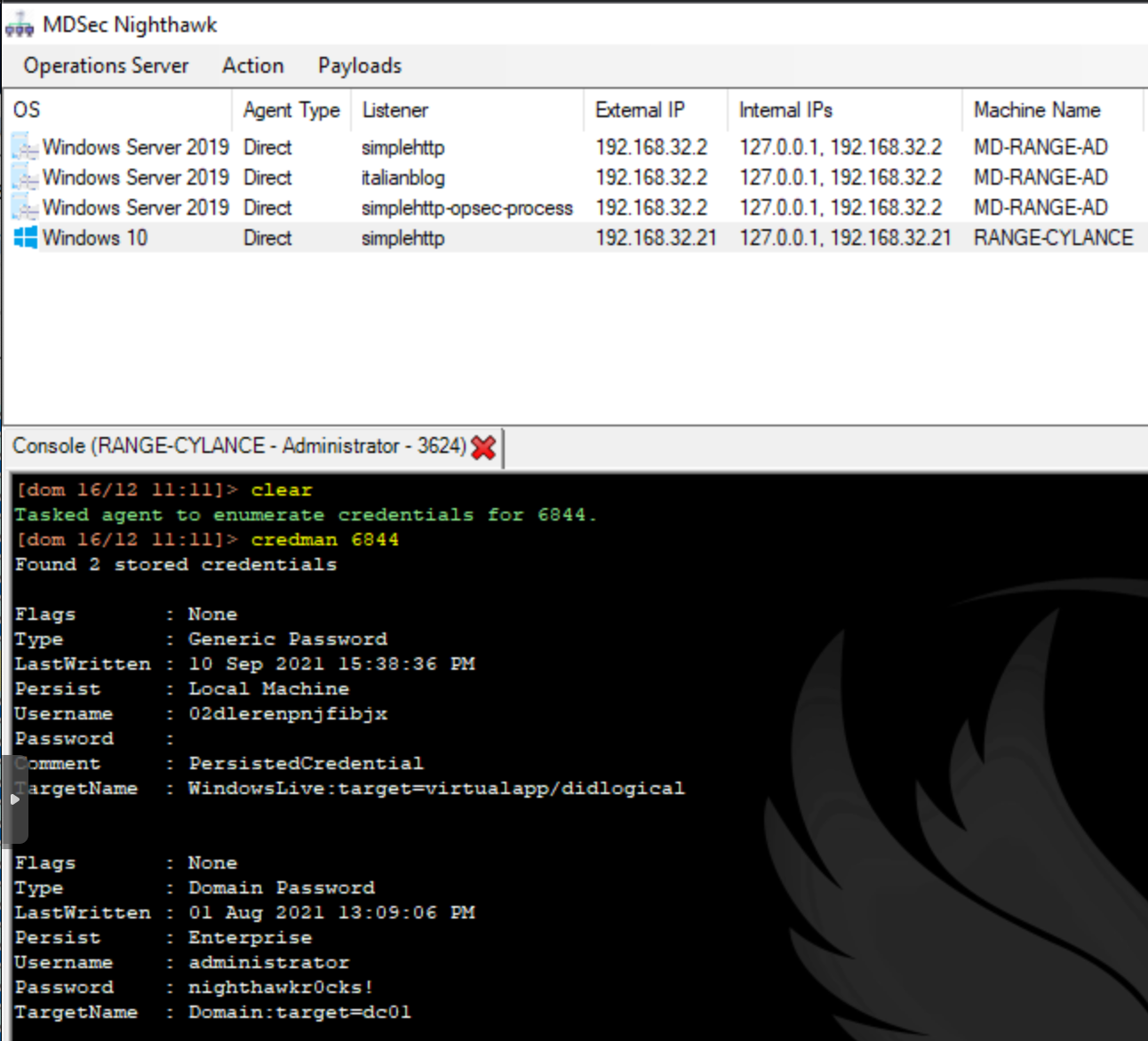Sort by the Machine Name column header
Screen dimensions: 1148x1041
tap(1037, 110)
